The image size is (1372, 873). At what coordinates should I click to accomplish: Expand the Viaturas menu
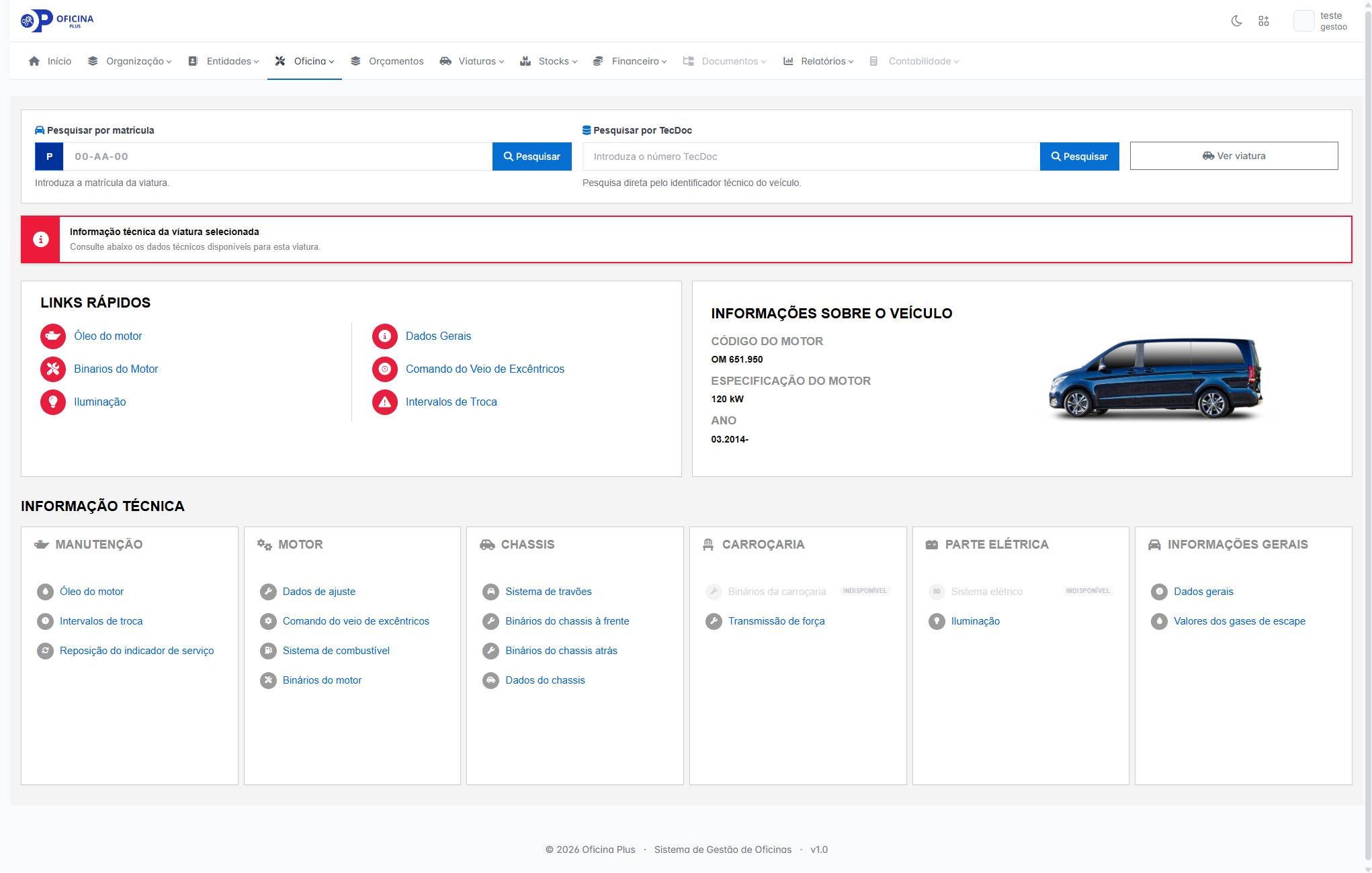click(x=472, y=61)
